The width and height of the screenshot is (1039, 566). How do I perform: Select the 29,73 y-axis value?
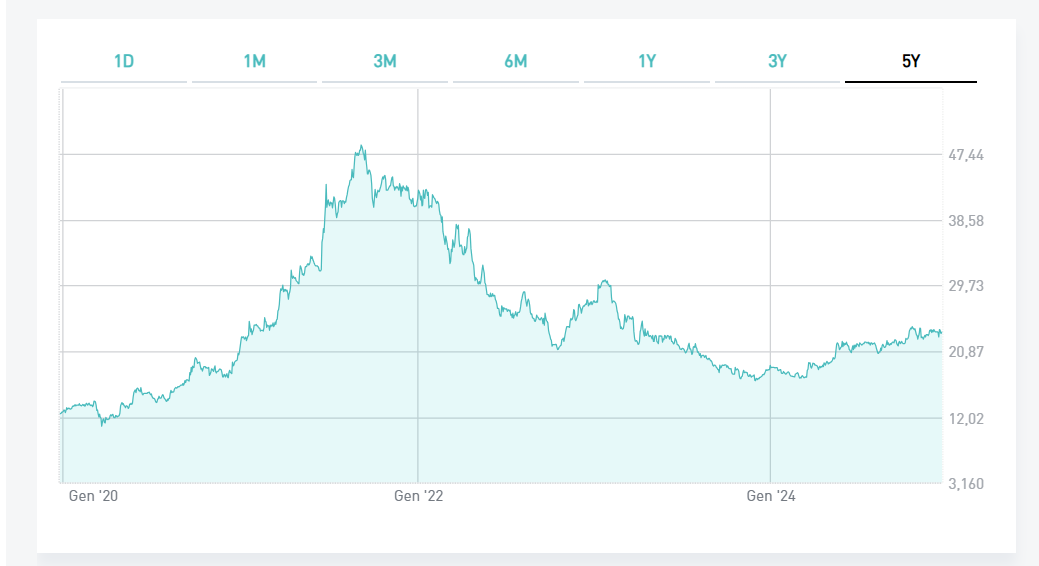966,286
